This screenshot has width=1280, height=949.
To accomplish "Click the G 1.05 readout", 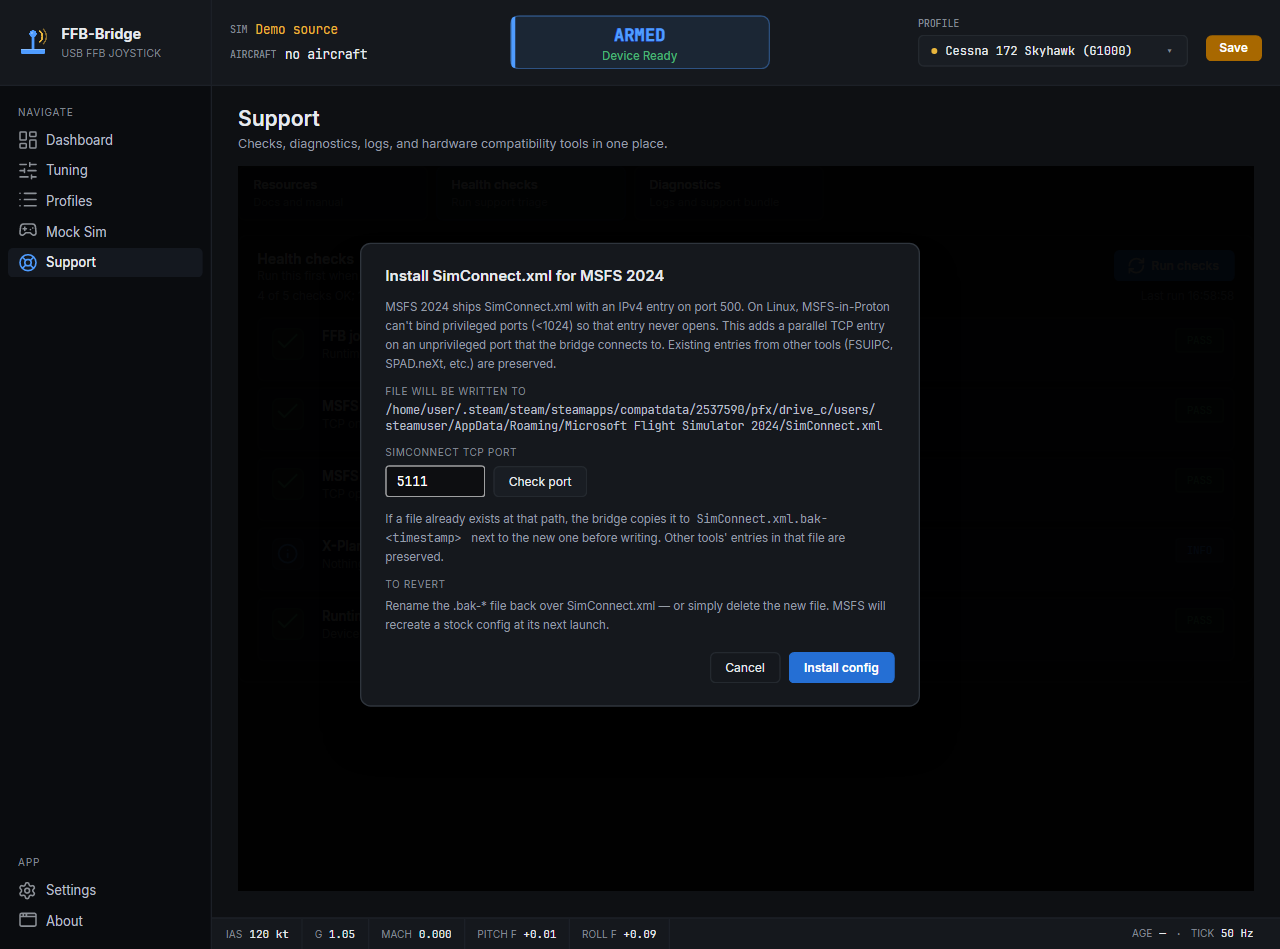I will click(335, 934).
